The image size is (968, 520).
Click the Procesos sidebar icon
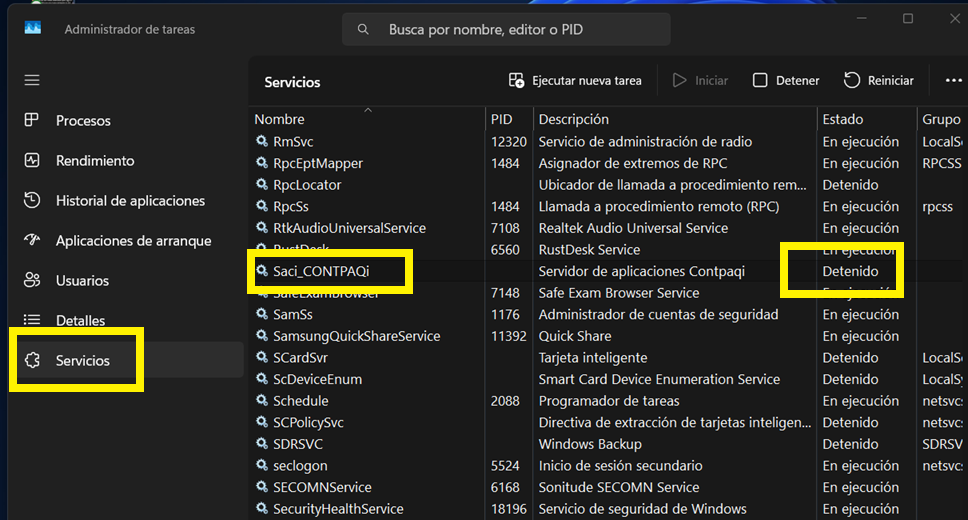point(32,120)
